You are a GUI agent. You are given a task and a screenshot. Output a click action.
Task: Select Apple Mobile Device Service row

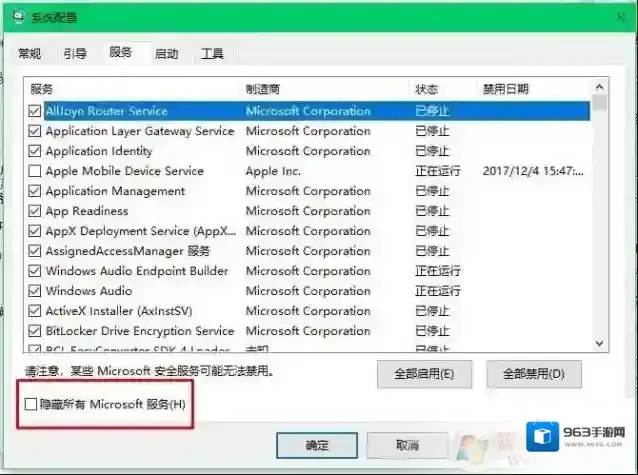coord(309,171)
